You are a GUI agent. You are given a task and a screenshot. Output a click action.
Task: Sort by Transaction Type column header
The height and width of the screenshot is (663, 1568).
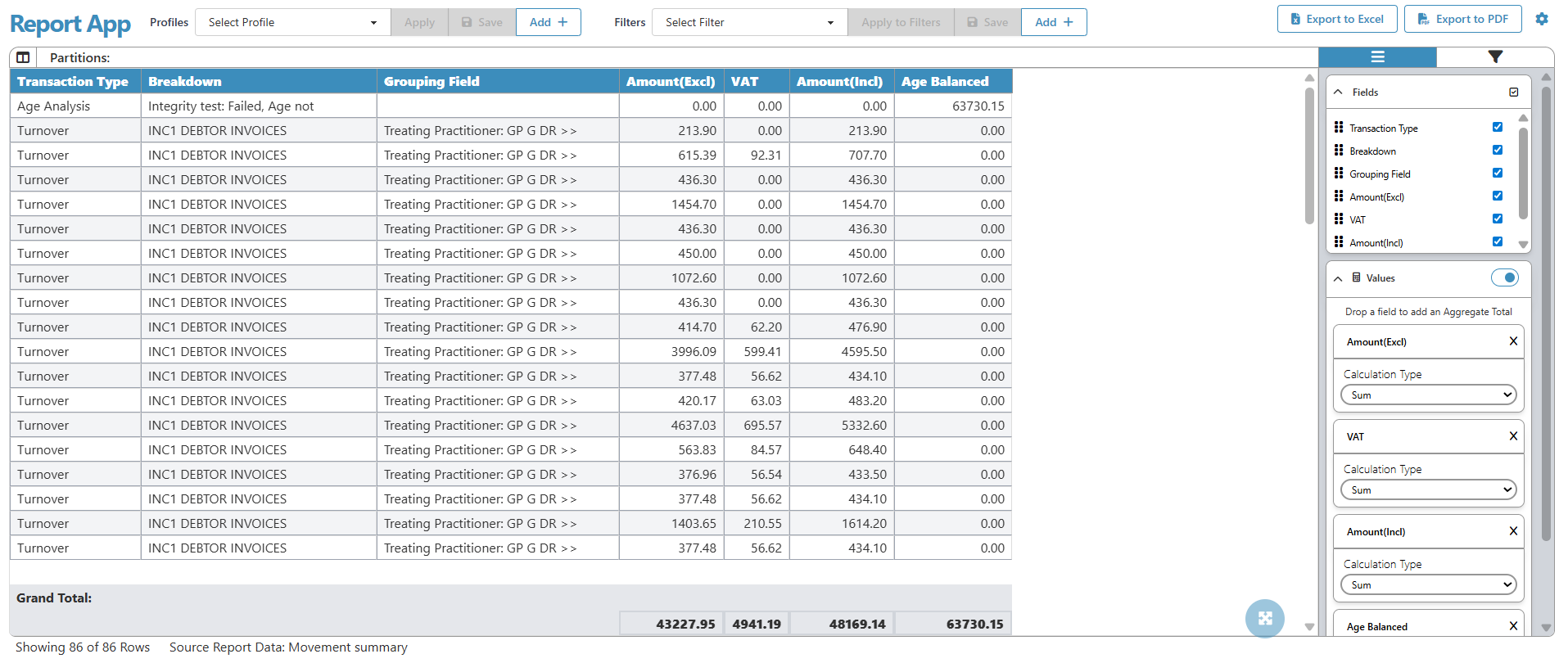pos(75,81)
